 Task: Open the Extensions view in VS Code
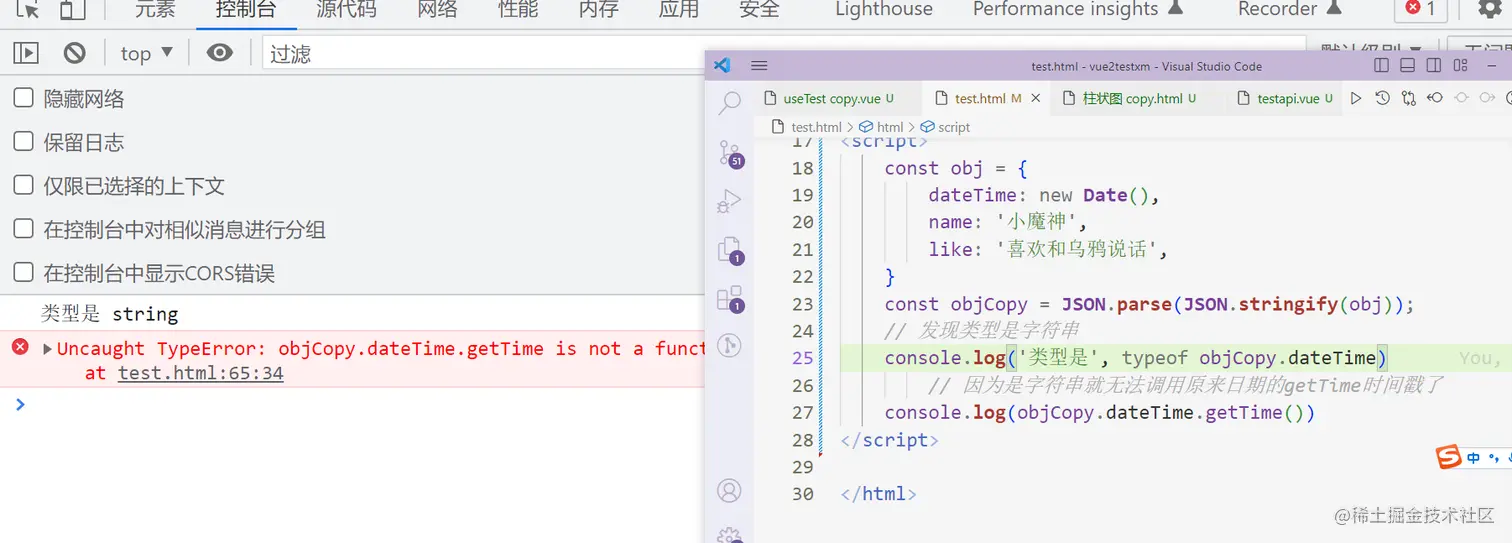(x=730, y=299)
